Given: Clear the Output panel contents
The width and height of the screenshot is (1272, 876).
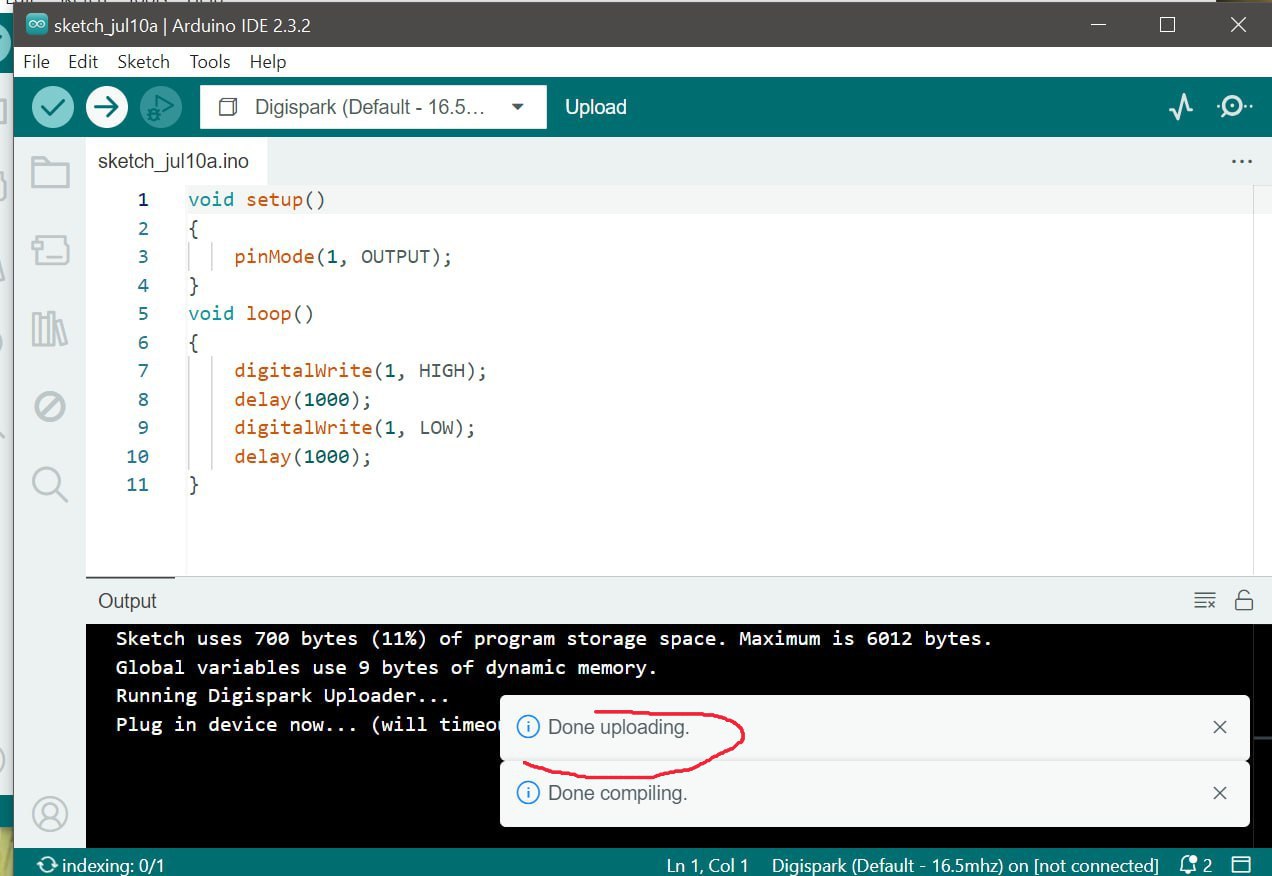Looking at the screenshot, I should coord(1205,600).
